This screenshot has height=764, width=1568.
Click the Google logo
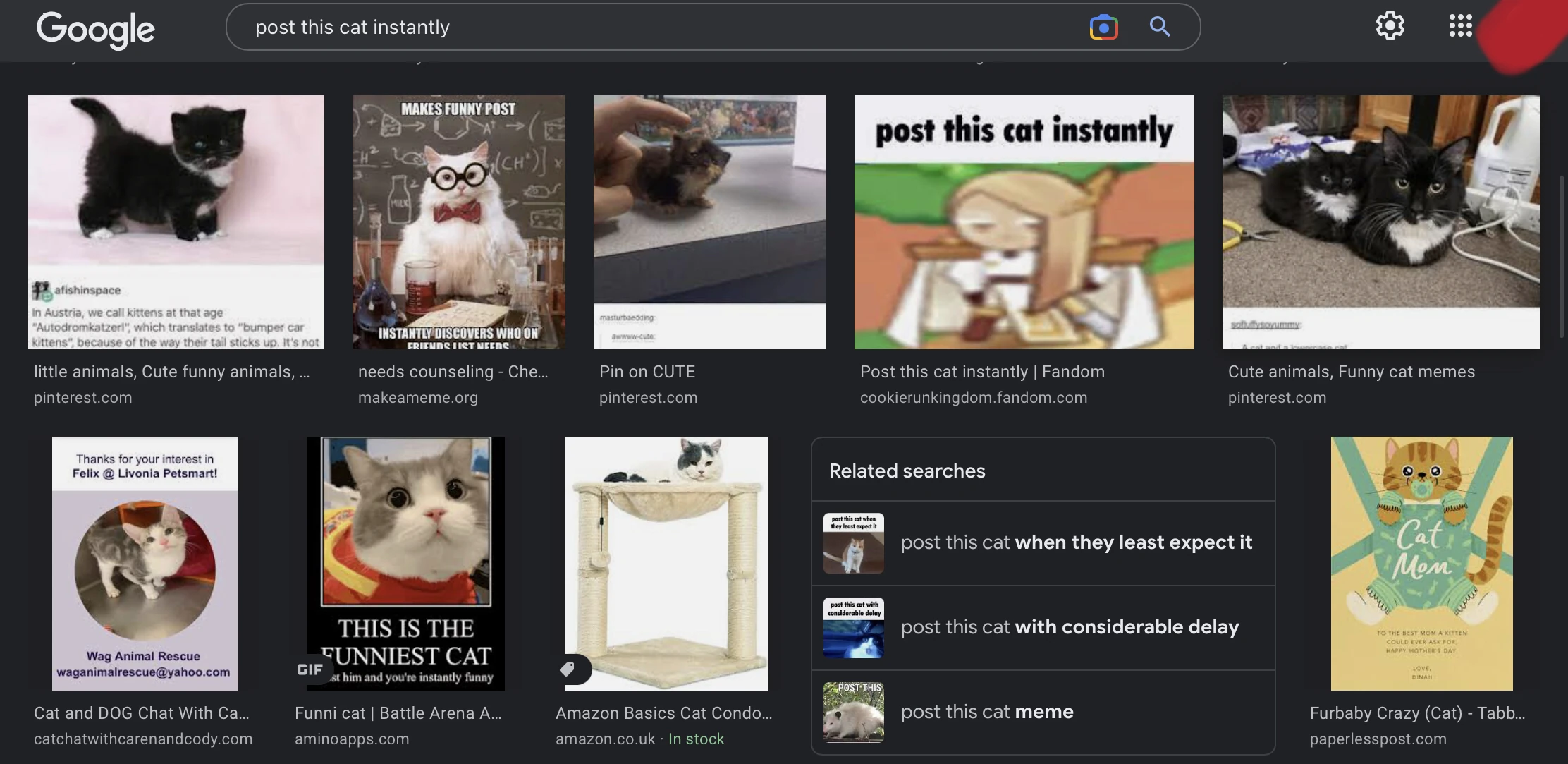[x=96, y=29]
